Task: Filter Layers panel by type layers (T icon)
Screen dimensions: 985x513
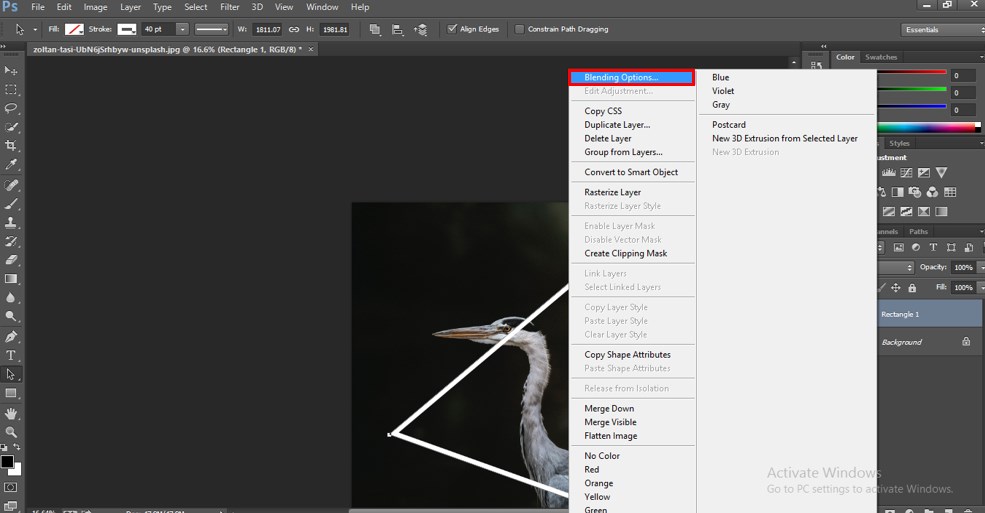Action: pyautogui.click(x=933, y=247)
